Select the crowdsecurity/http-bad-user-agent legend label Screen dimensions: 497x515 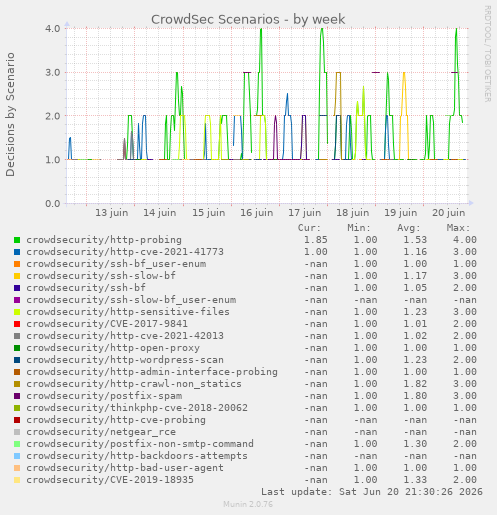[125, 468]
